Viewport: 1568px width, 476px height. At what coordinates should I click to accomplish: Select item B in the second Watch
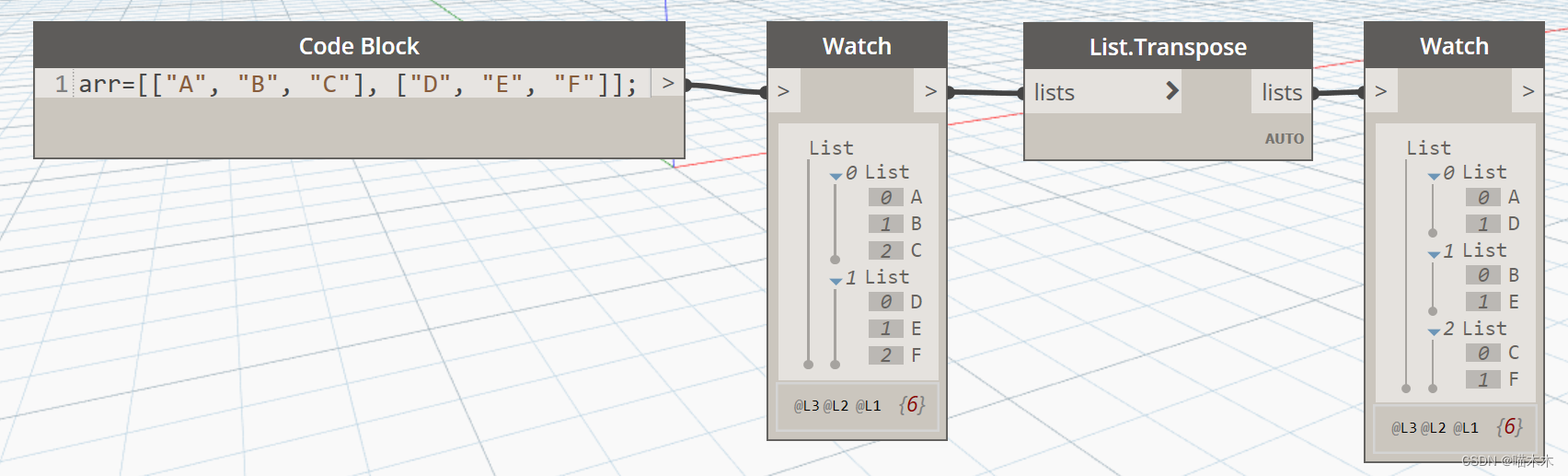[x=1514, y=275]
